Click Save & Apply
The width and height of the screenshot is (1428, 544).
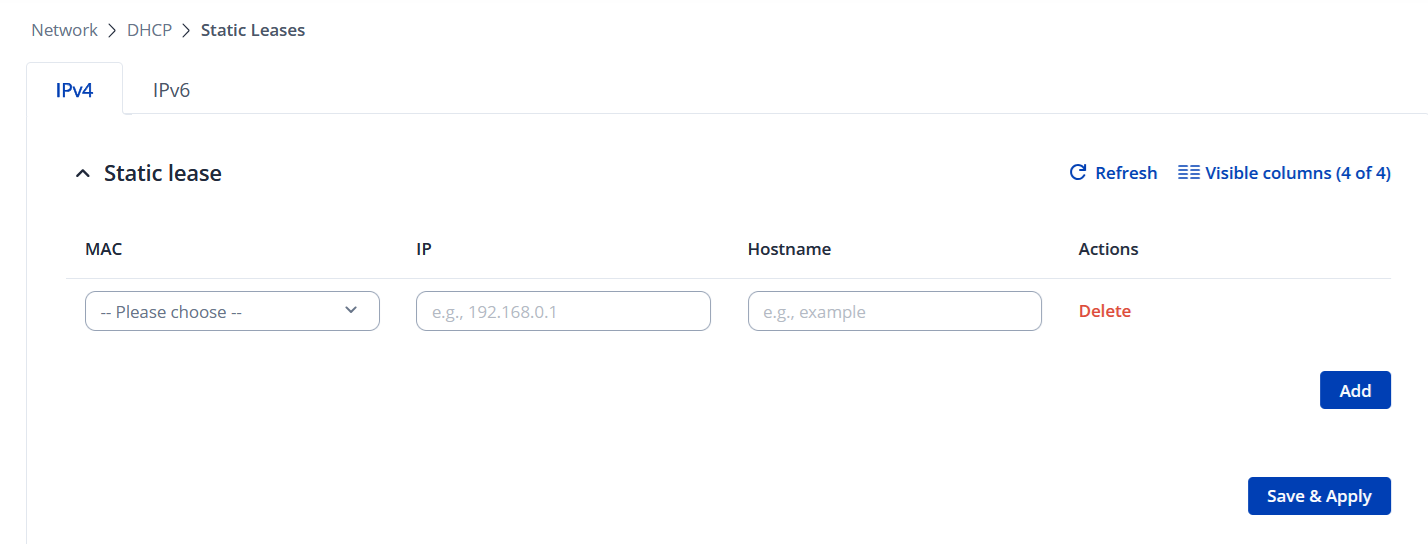pos(1318,496)
